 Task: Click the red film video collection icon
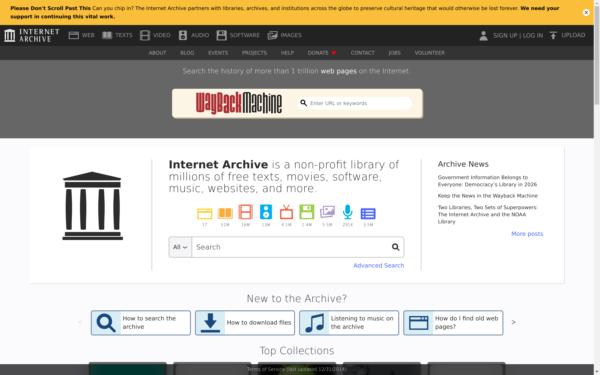click(x=245, y=212)
